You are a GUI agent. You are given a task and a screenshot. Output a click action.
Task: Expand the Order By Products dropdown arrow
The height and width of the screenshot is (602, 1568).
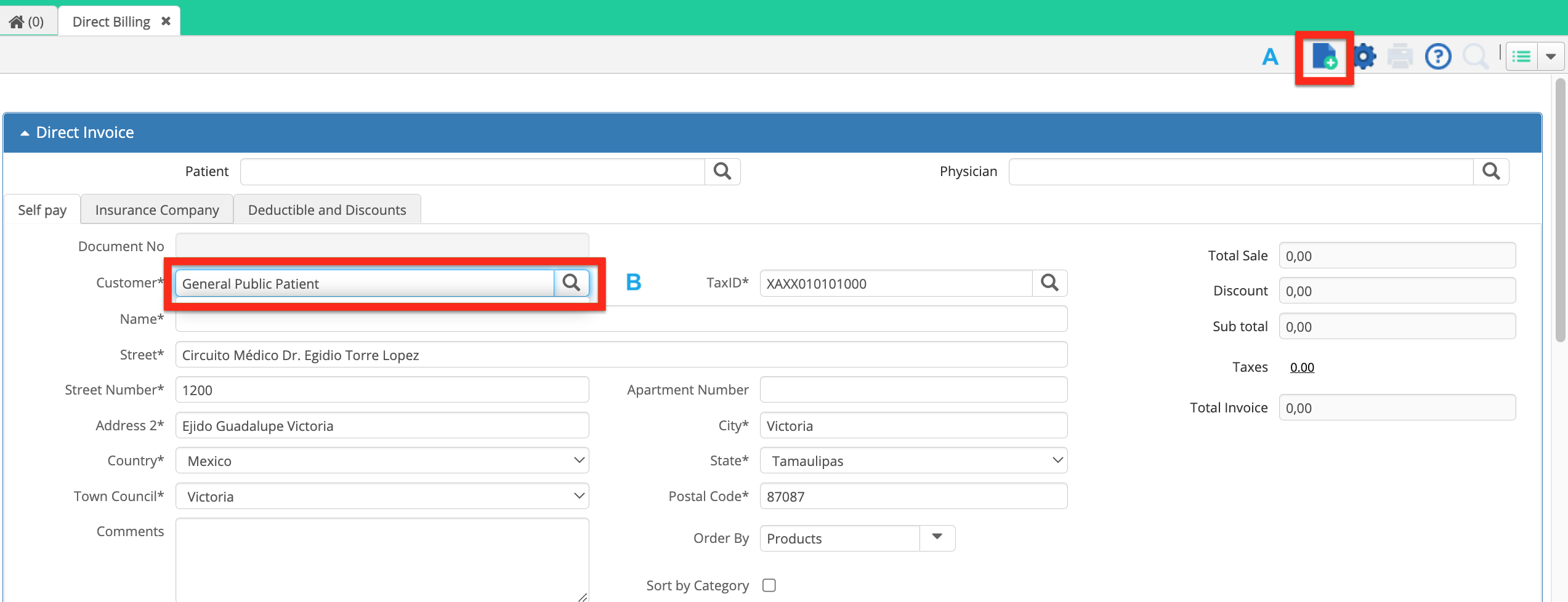pyautogui.click(x=937, y=538)
